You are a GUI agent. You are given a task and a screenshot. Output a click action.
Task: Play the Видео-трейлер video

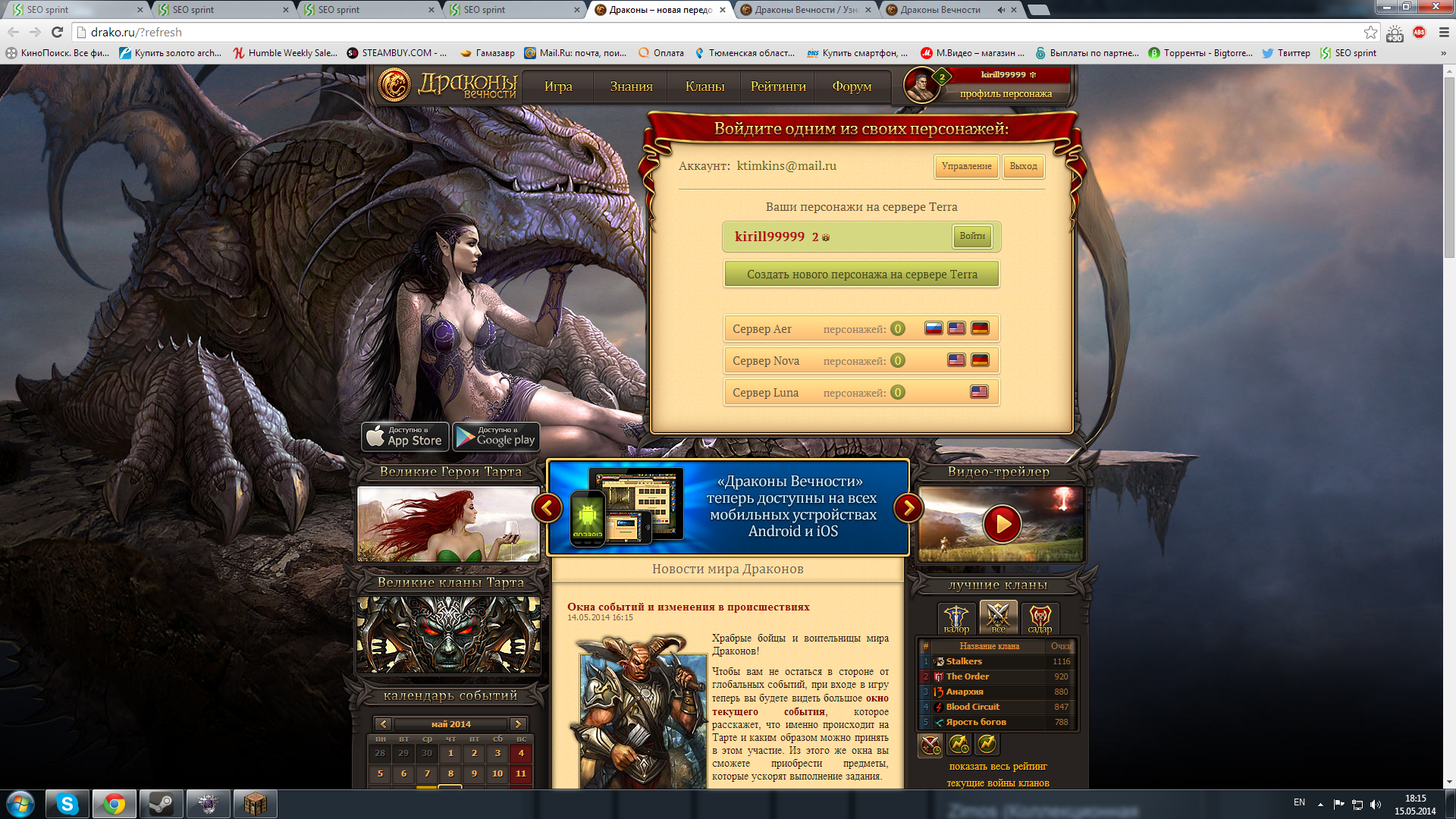tap(1002, 524)
